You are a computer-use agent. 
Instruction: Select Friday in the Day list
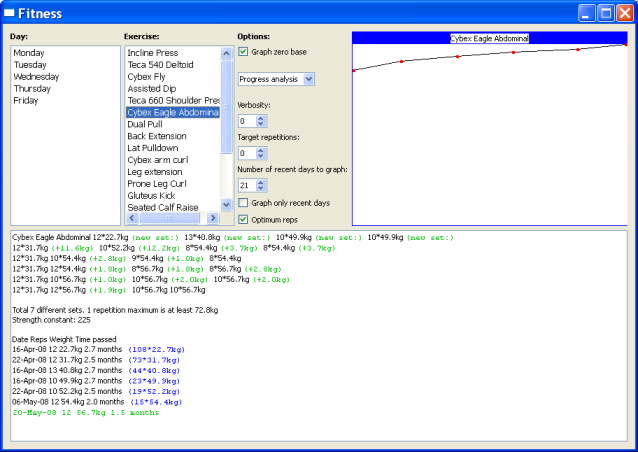[26, 101]
